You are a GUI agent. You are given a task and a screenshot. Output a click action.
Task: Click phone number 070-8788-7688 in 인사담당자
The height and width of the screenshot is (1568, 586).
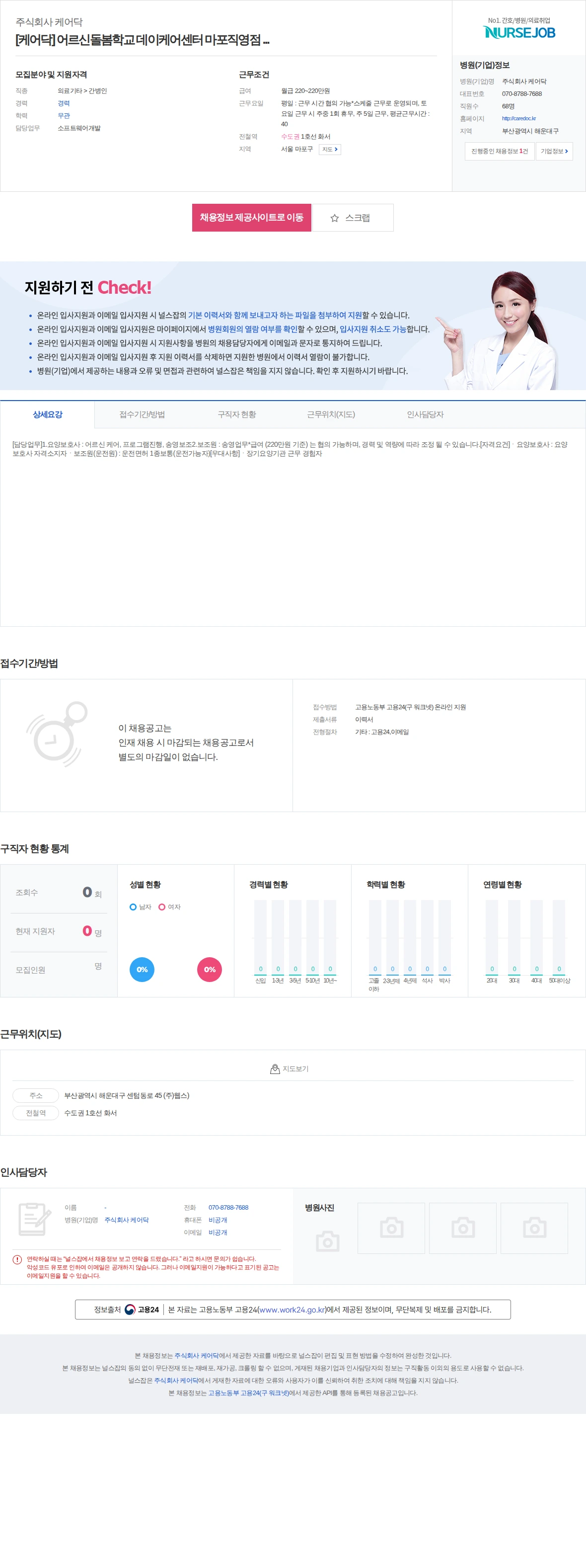(228, 1208)
